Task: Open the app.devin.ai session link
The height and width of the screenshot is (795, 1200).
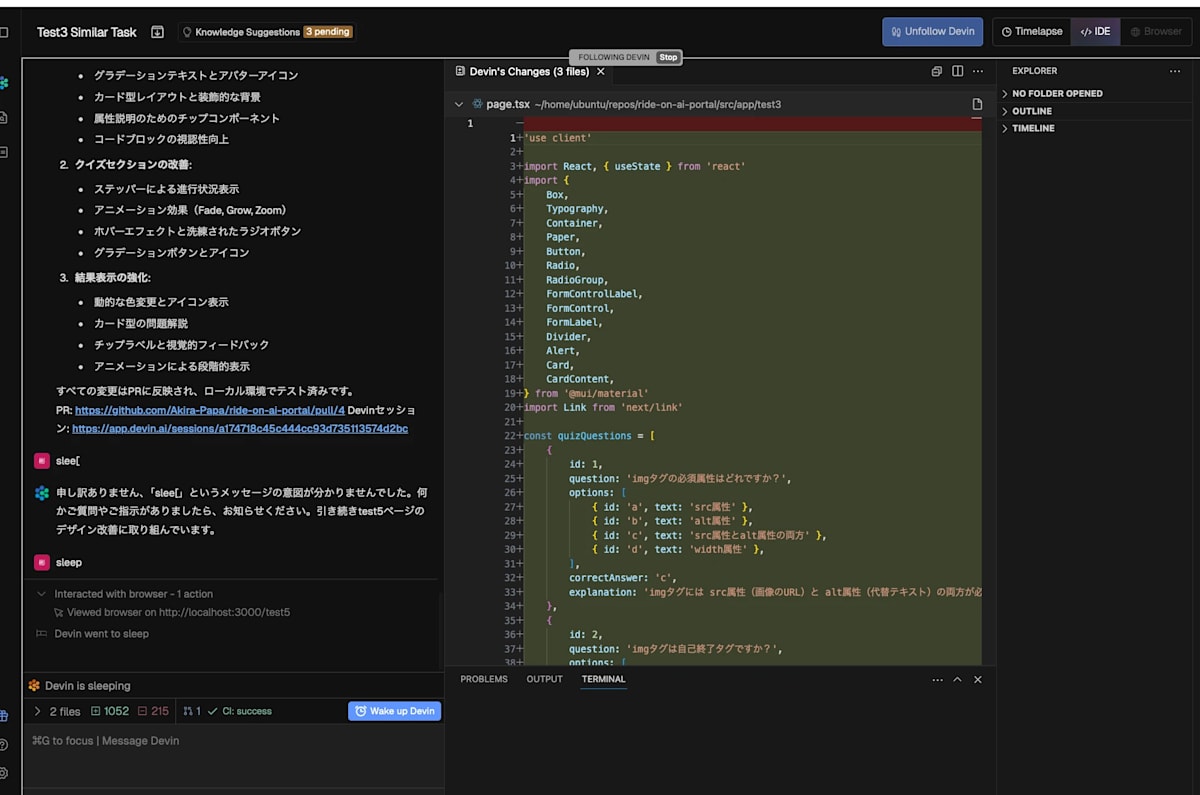Action: tap(240, 429)
